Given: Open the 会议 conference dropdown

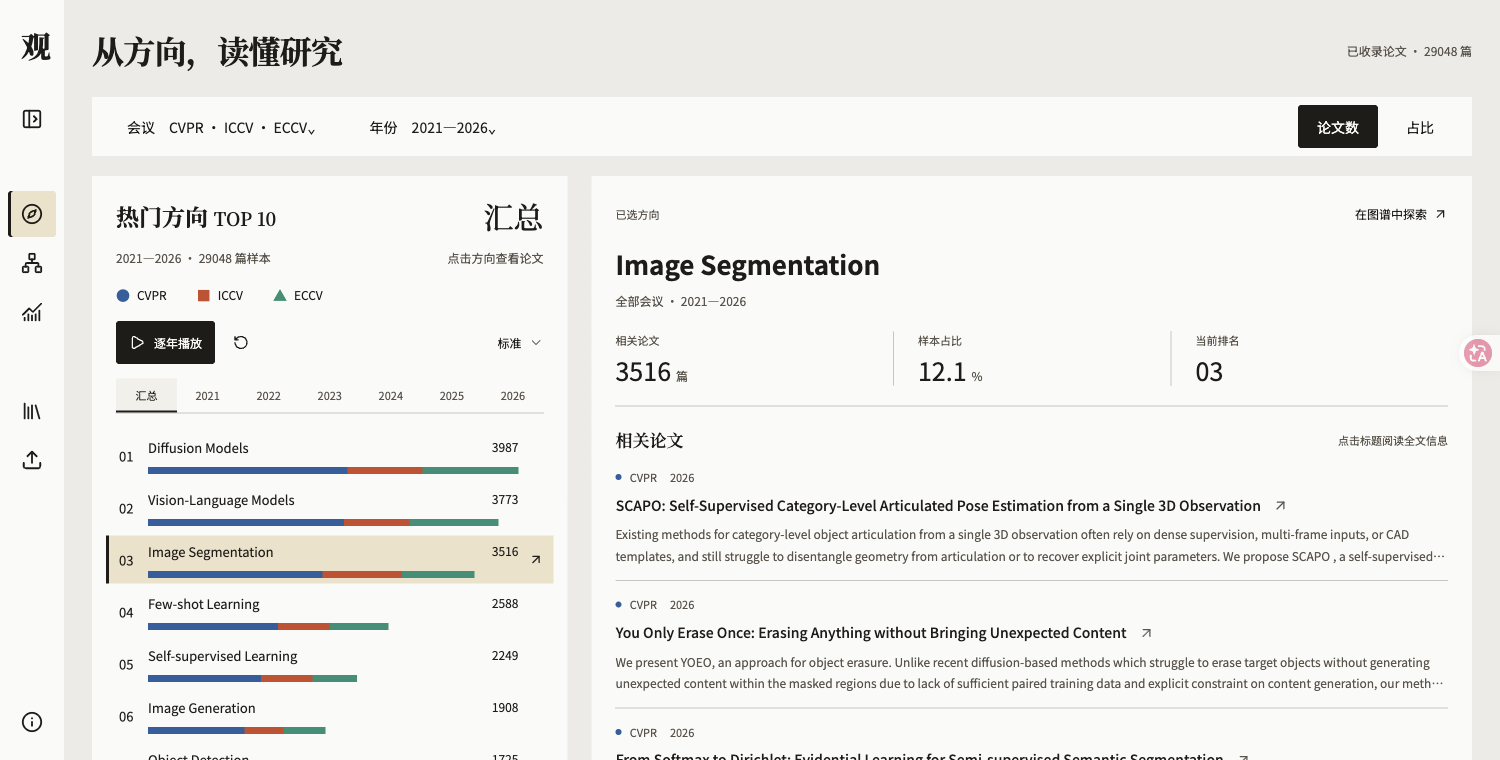Looking at the screenshot, I should (221, 128).
